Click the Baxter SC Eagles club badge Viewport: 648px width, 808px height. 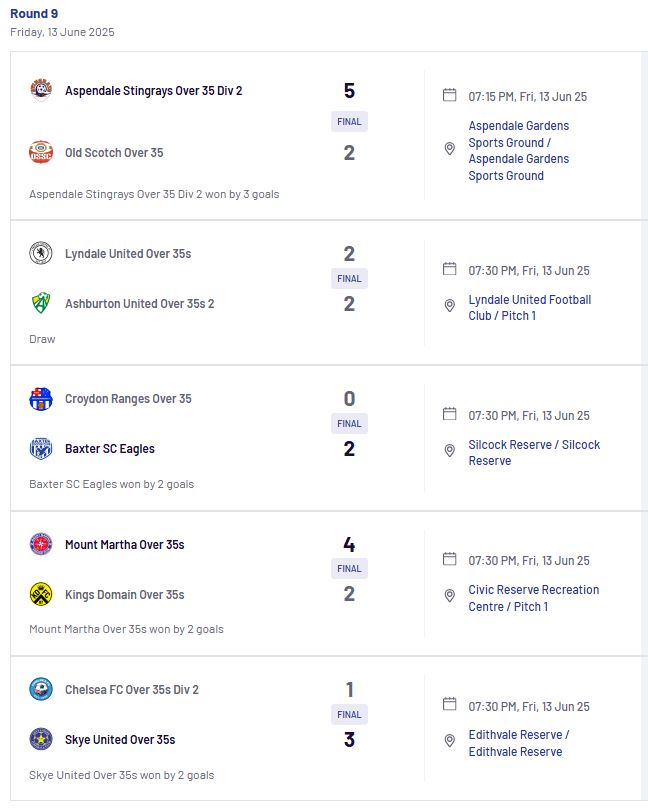point(41,449)
